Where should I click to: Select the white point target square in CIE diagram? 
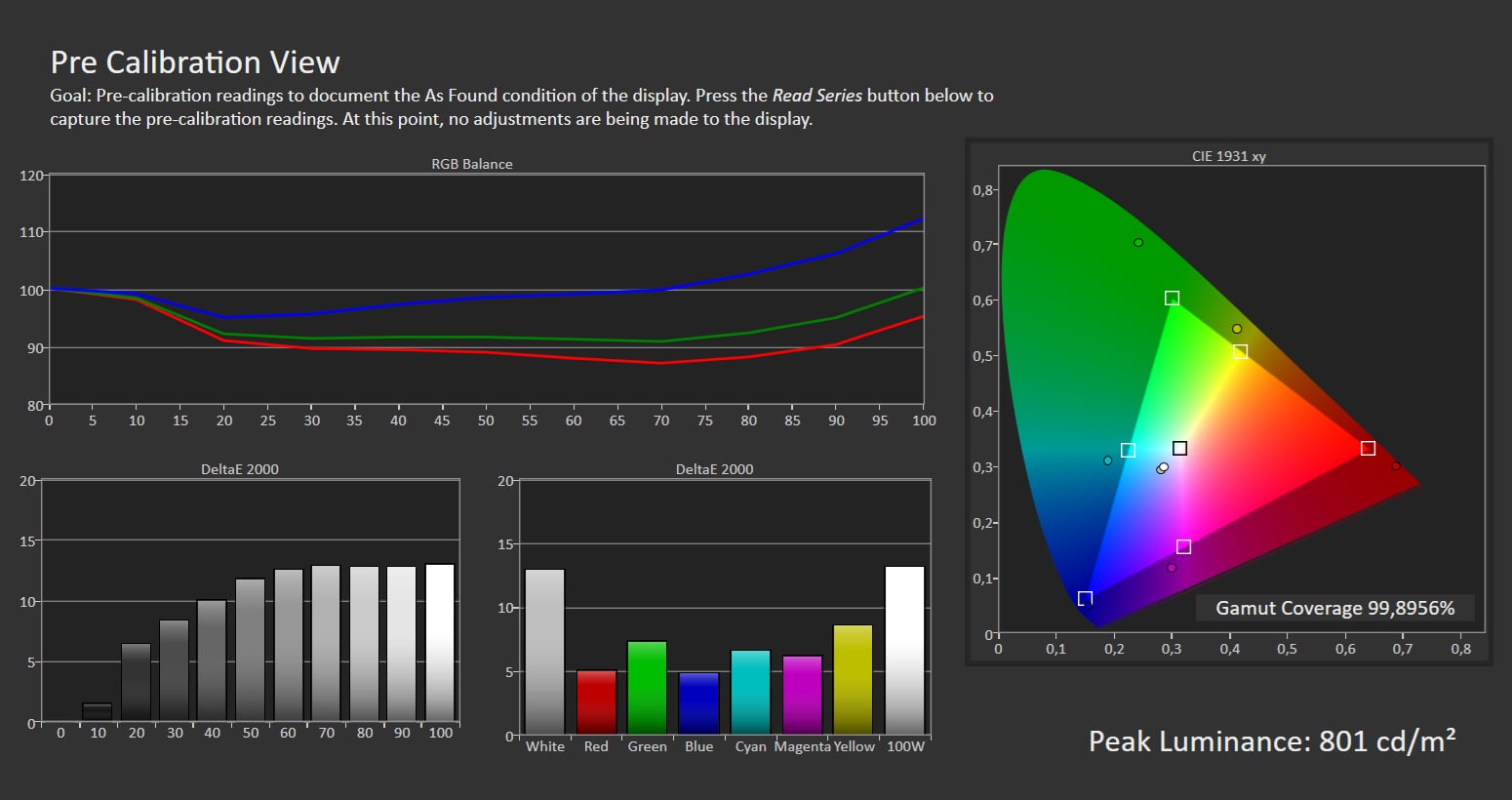pos(1179,449)
